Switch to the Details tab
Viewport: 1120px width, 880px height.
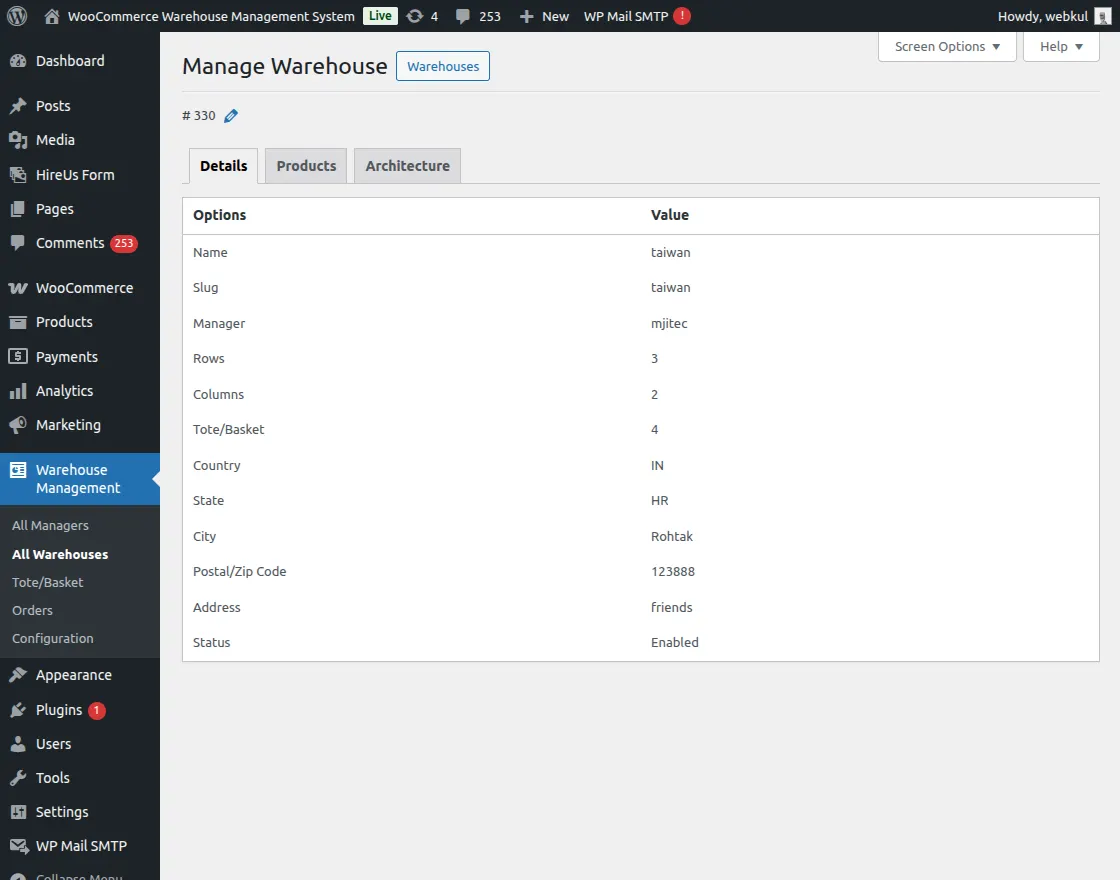[224, 166]
